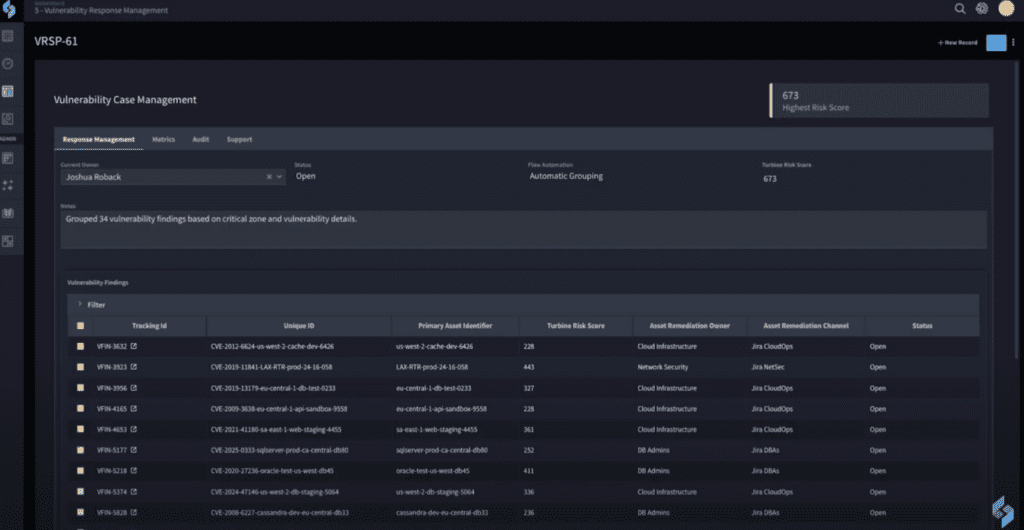Open the gauge dashboard icon in the sidebar
The height and width of the screenshot is (530, 1024).
[x=8, y=64]
